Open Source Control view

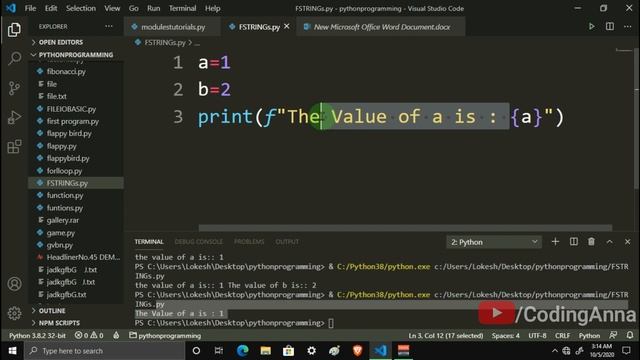14,88
